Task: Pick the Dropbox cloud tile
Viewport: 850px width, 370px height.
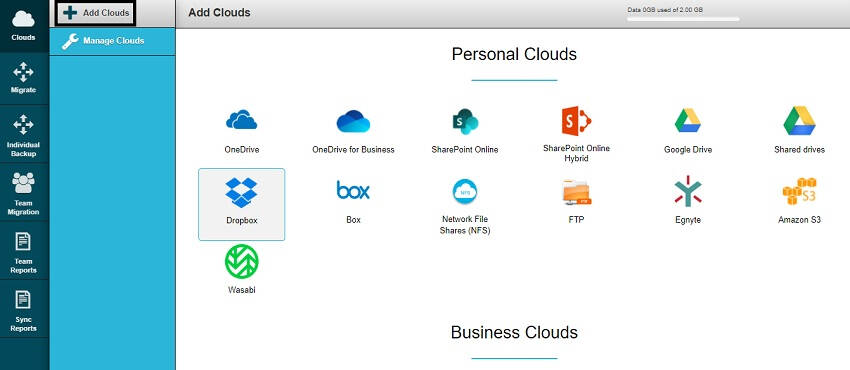Action: 241,204
